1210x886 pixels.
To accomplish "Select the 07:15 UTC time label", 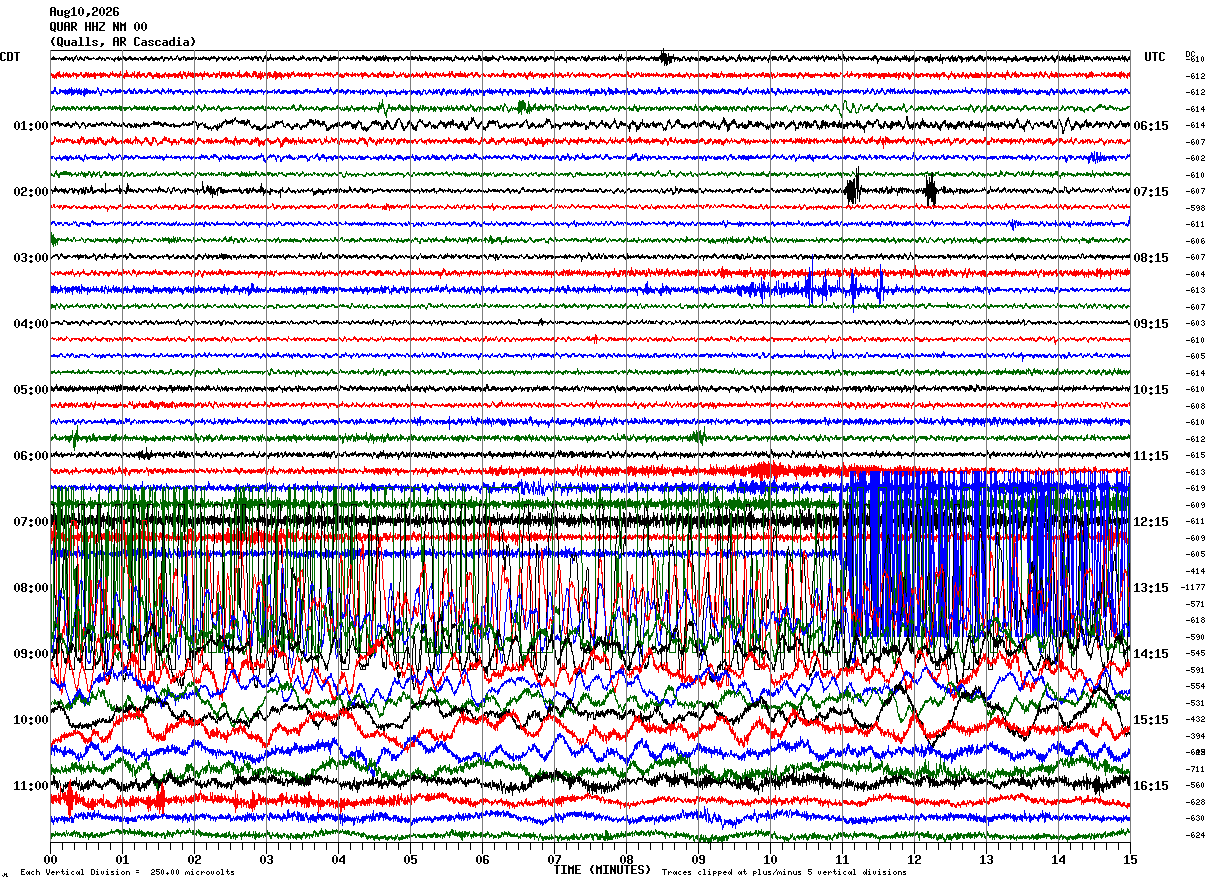I will click(1151, 192).
